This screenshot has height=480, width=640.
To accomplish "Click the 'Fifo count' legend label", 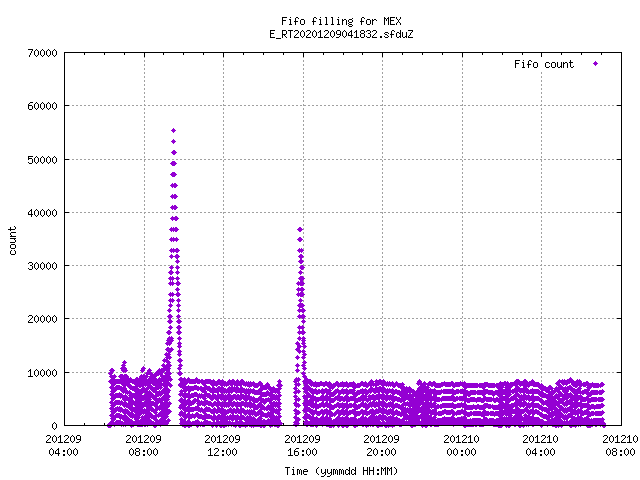I will point(544,64).
